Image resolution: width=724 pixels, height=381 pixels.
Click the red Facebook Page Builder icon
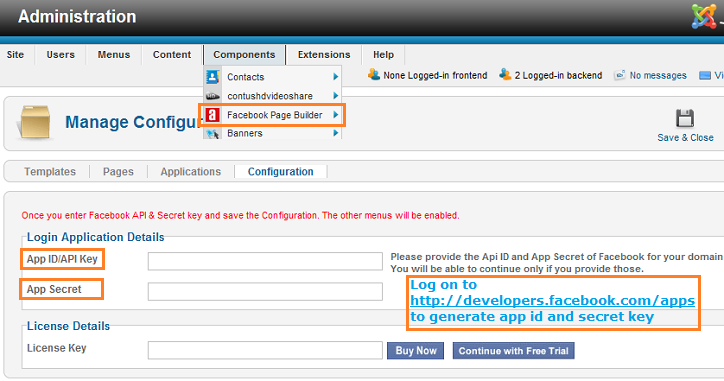tap(212, 115)
